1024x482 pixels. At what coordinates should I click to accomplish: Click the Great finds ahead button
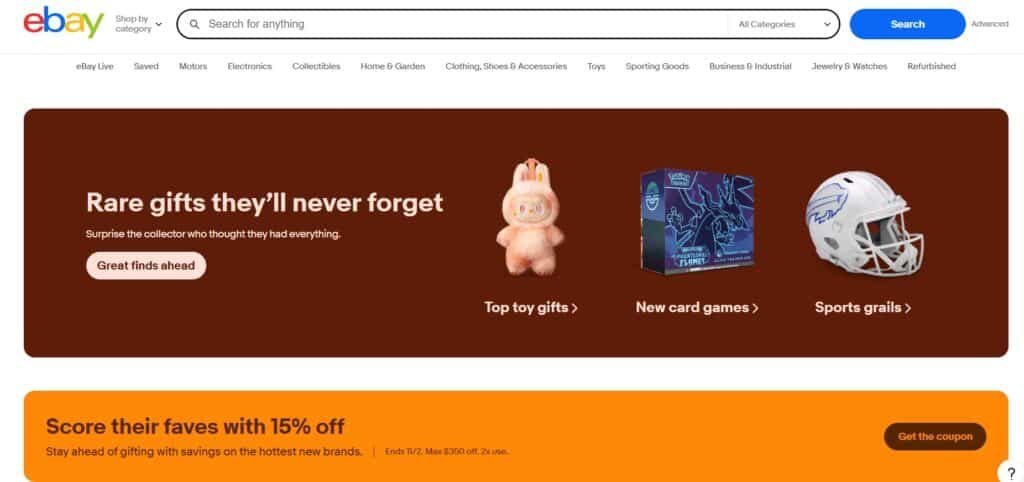[x=146, y=266]
